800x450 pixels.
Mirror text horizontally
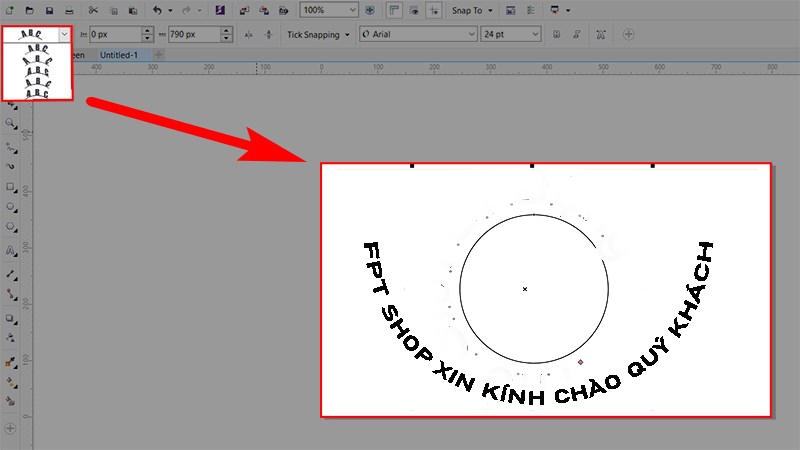coord(248,35)
